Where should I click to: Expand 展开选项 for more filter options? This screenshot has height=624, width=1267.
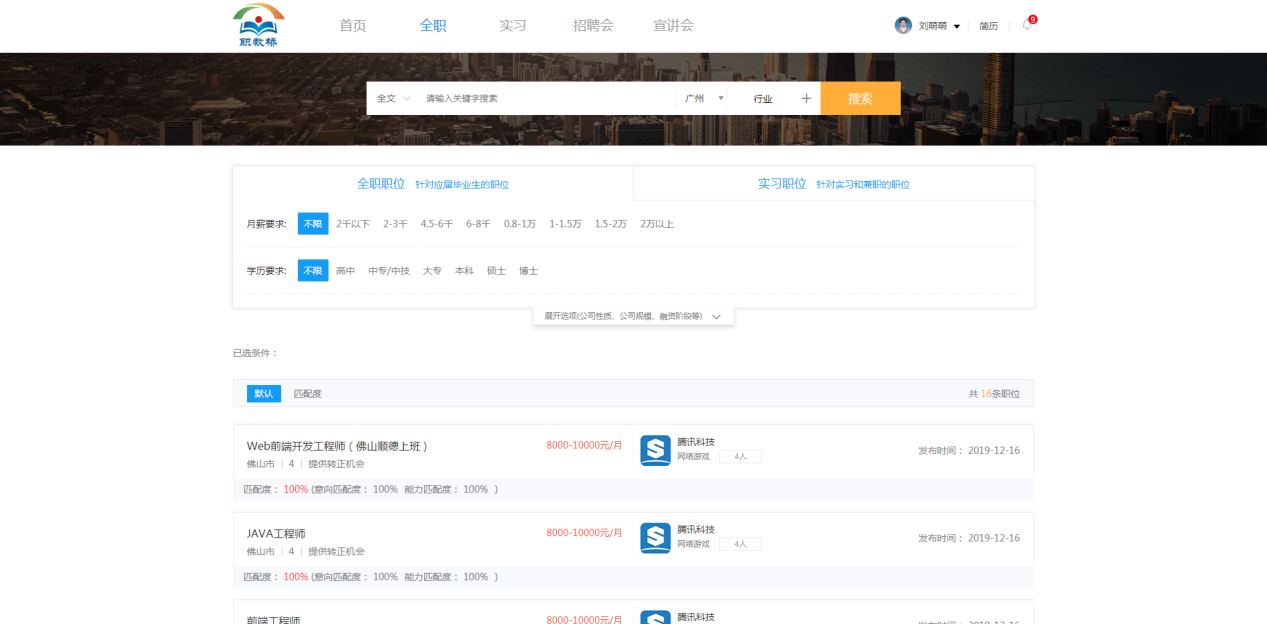(633, 316)
